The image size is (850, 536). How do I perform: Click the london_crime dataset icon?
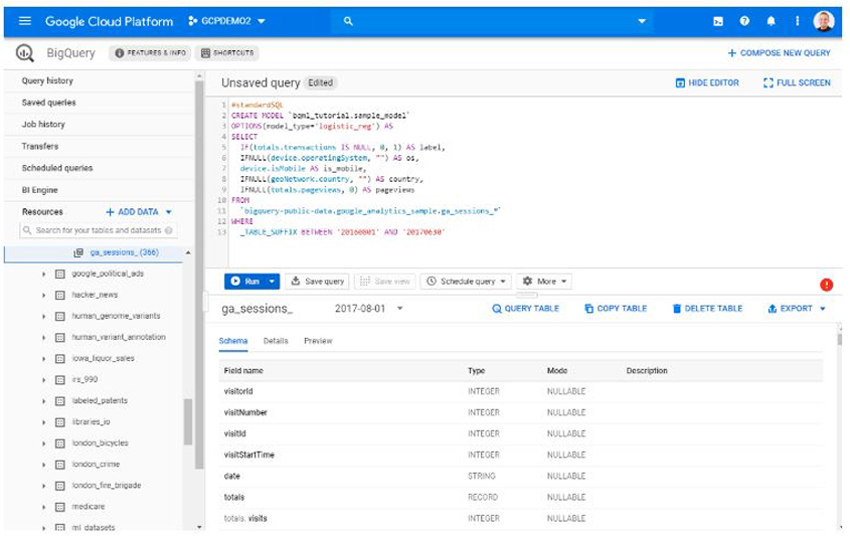pos(60,464)
